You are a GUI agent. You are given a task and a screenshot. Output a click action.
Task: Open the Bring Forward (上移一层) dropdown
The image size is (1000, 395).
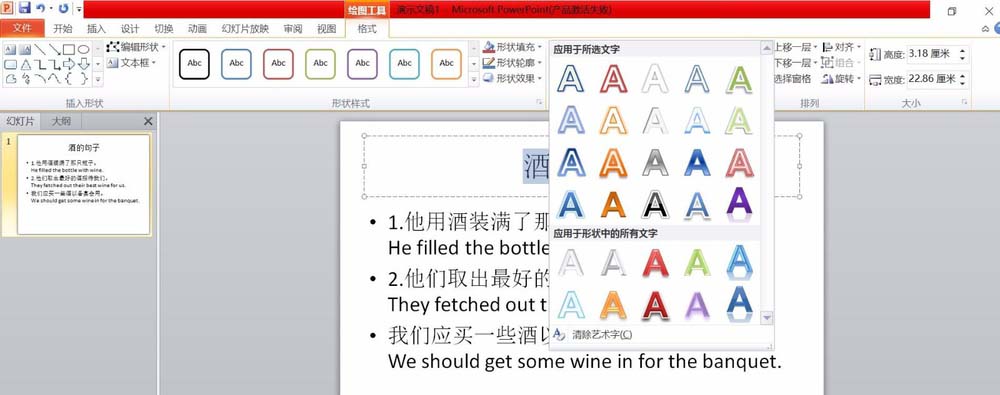[816, 47]
